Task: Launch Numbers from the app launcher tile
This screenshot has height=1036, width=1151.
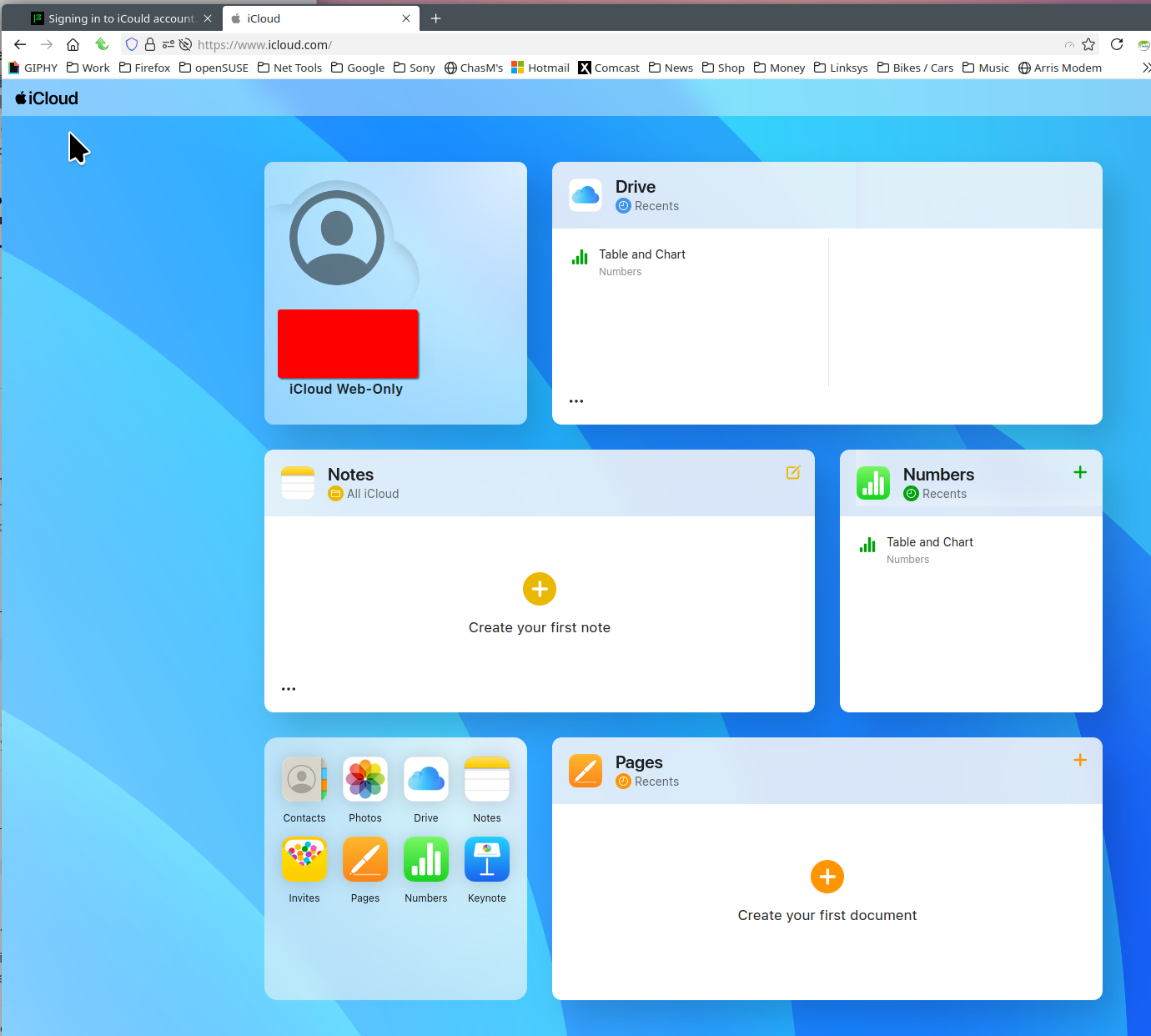Action: pos(426,859)
